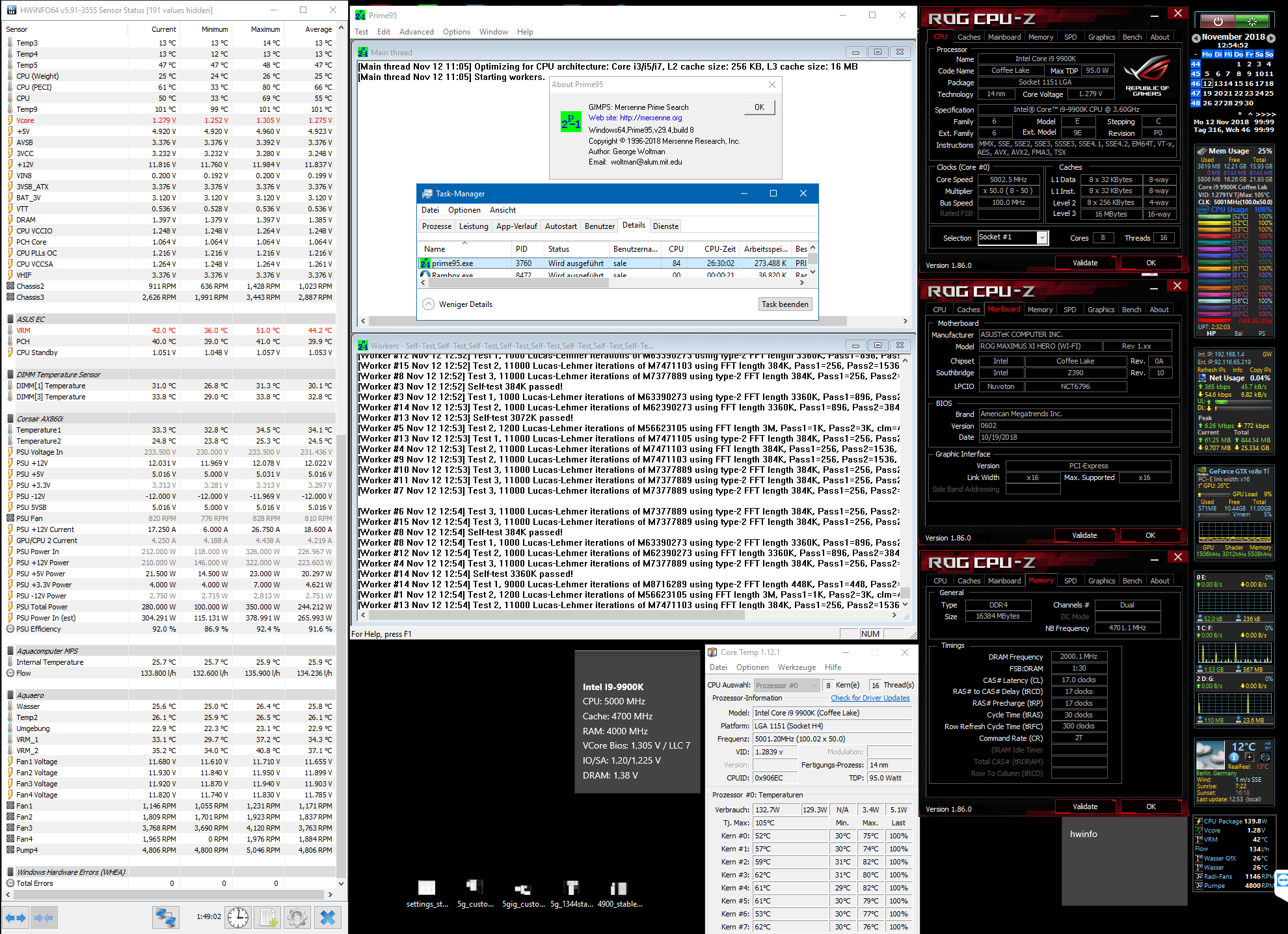
Task: Click green standby button in sidebar gadget
Action: [x=1252, y=21]
